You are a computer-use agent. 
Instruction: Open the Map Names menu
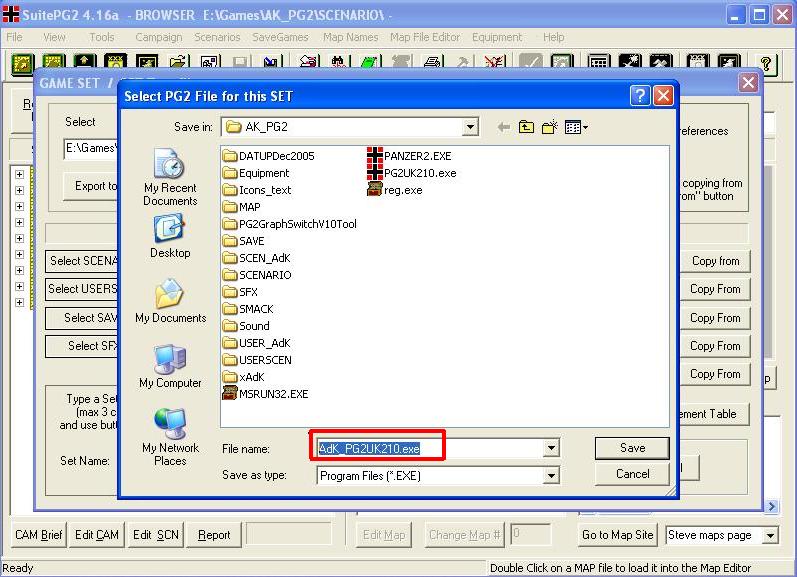tap(351, 37)
